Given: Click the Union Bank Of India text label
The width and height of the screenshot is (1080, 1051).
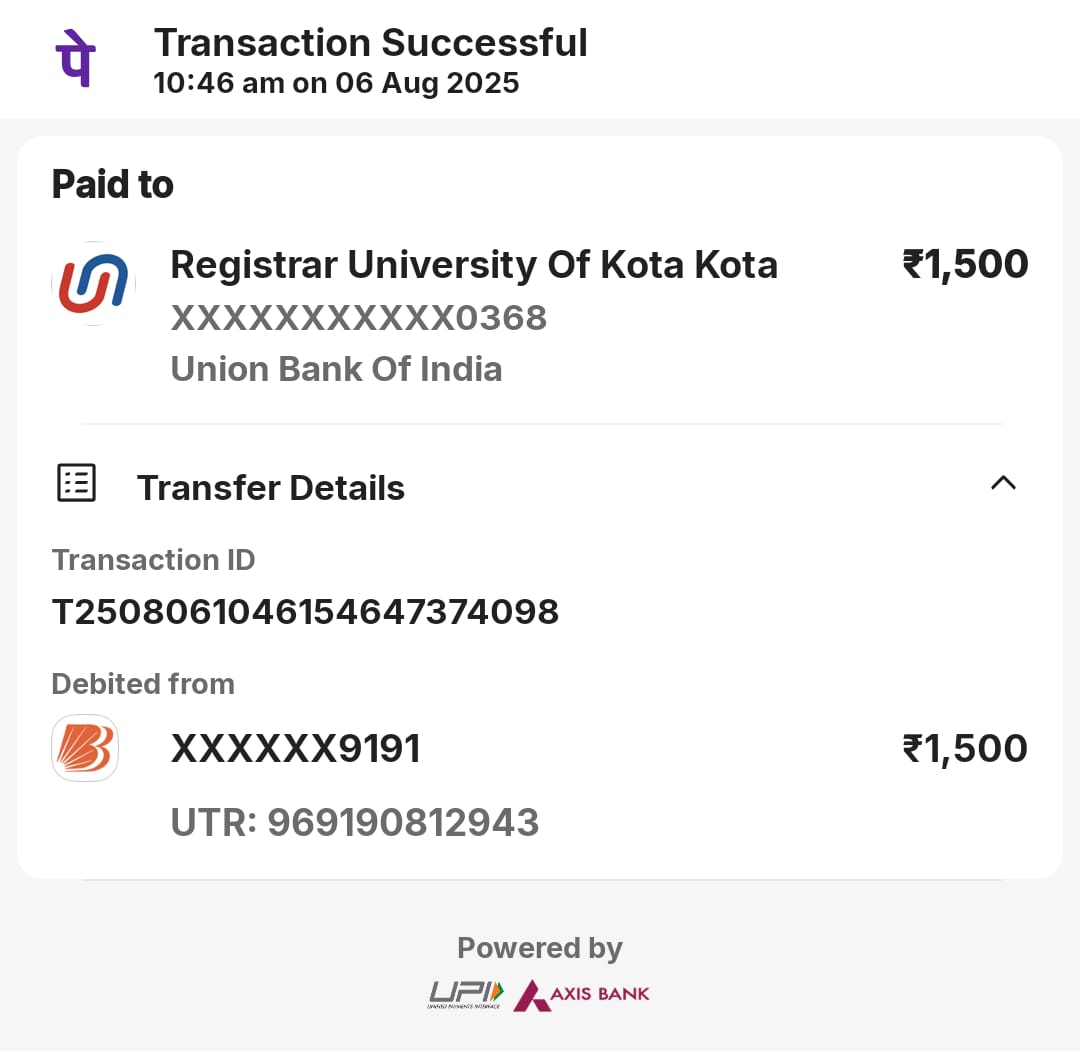Looking at the screenshot, I should click(x=336, y=369).
